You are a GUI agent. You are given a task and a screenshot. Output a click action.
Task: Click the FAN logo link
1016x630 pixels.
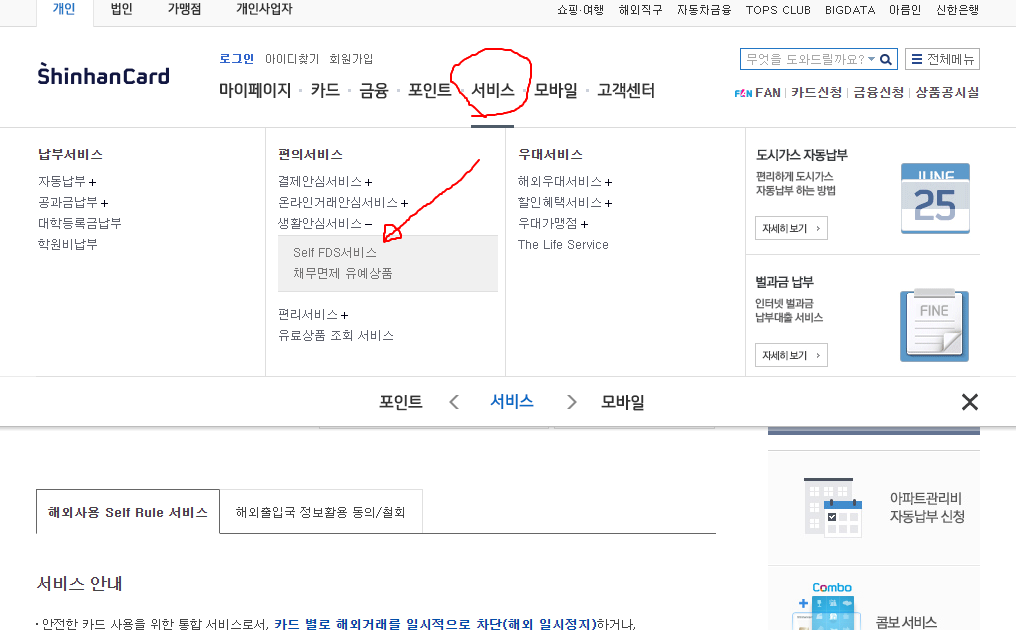[x=757, y=93]
